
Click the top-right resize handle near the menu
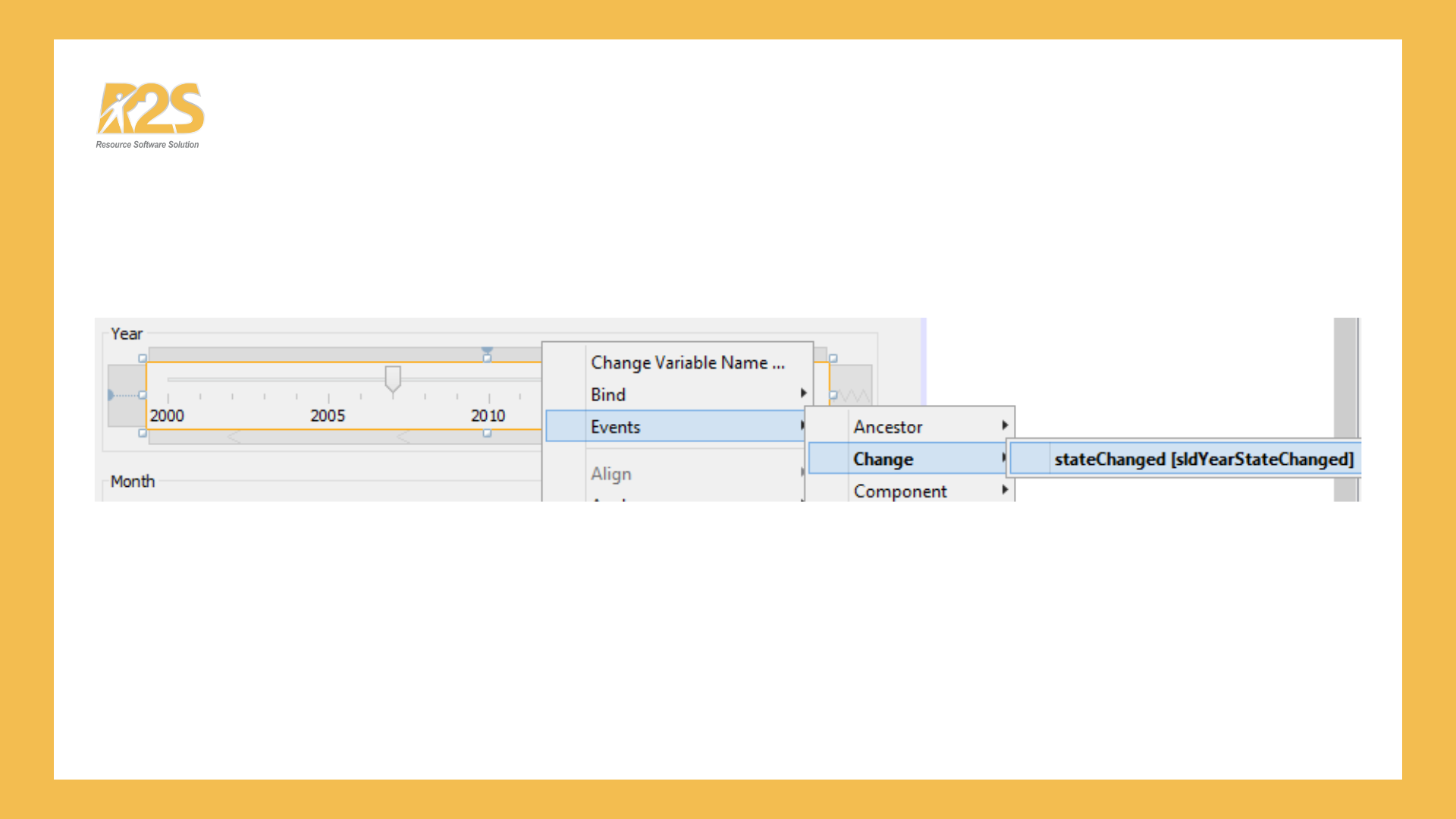coord(833,358)
